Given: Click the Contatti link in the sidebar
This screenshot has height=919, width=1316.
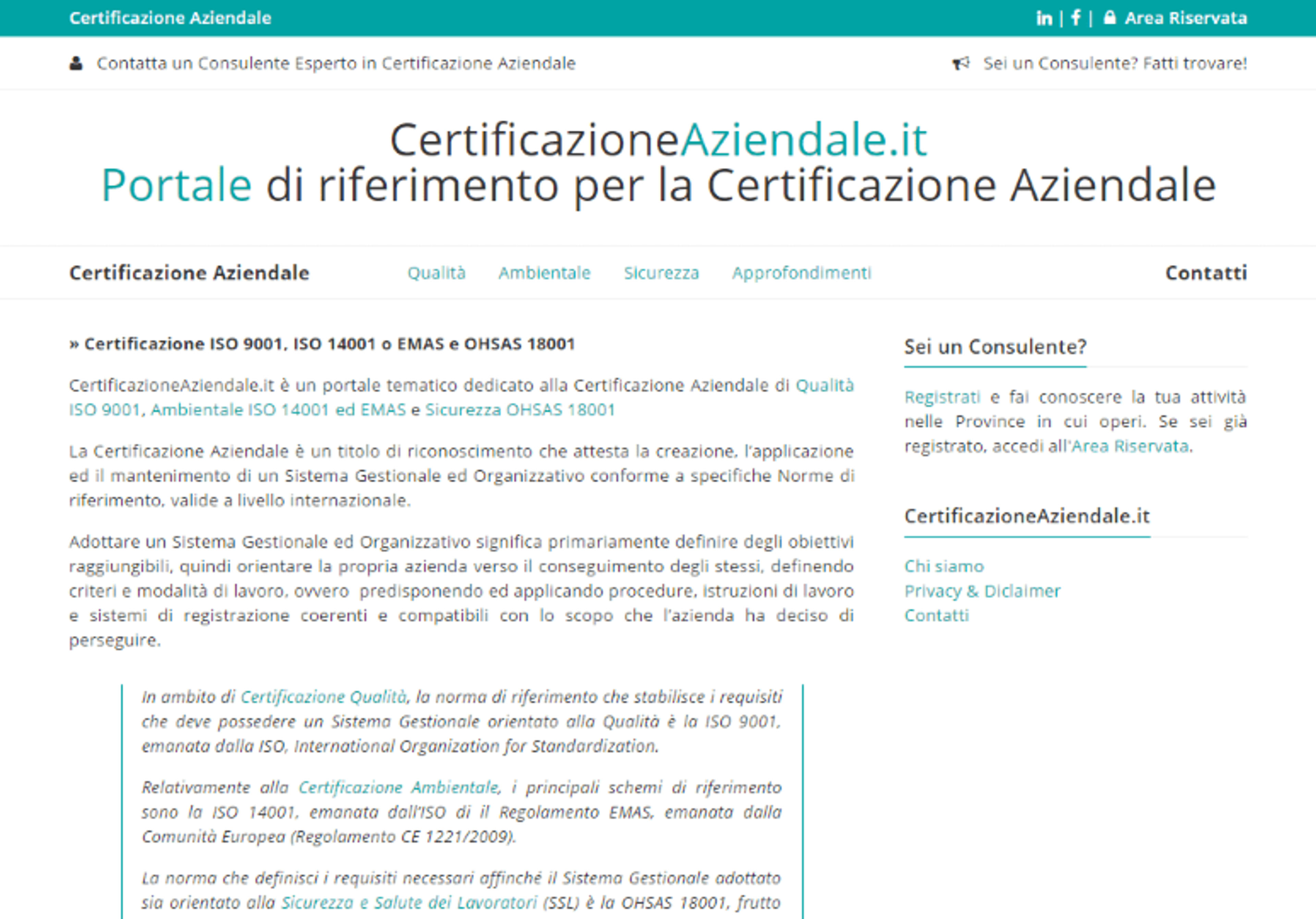Looking at the screenshot, I should (x=937, y=615).
